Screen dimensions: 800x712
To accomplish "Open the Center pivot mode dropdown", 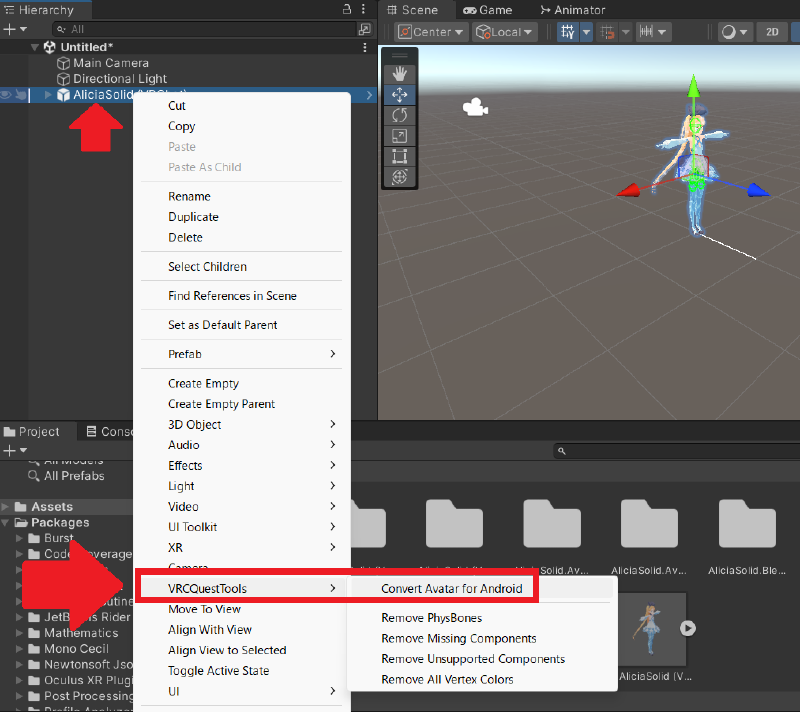I will coord(432,32).
